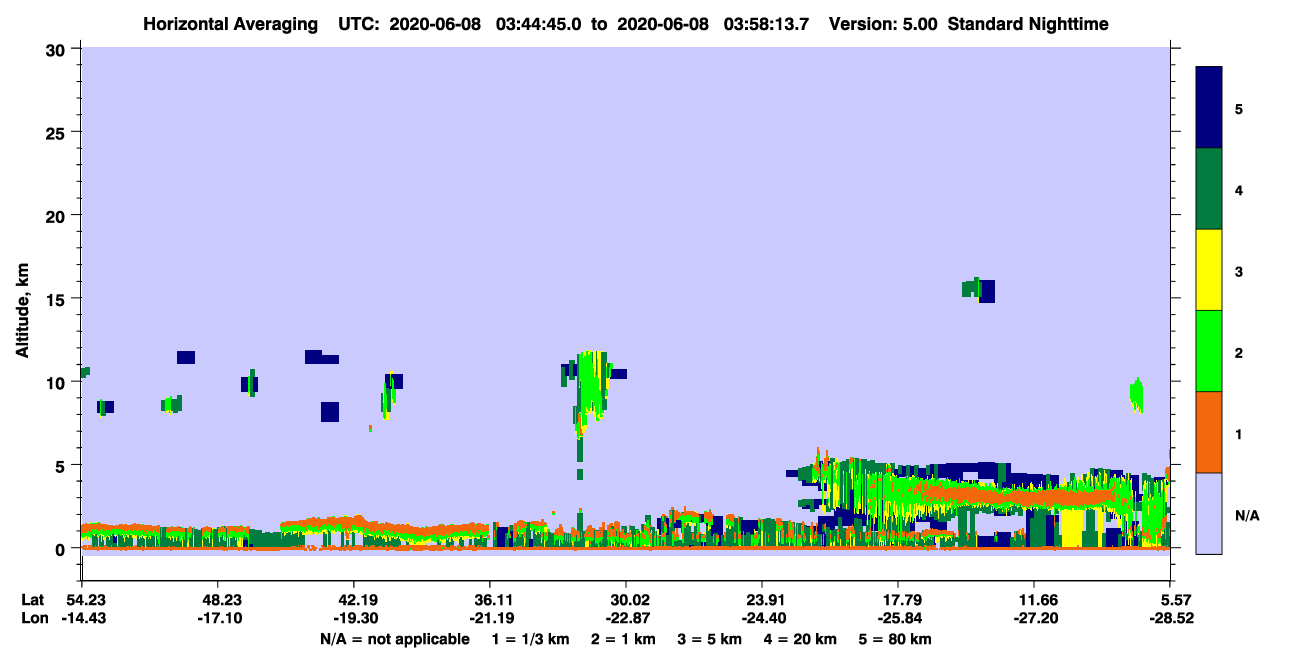Image resolution: width=1300 pixels, height=667 pixels.
Task: Click the colorbar label 5
Action: coord(1239,109)
